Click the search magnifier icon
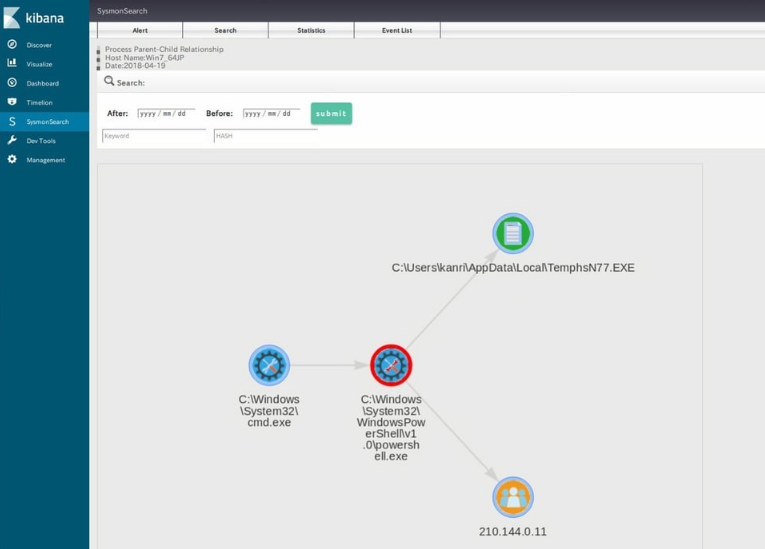This screenshot has height=549, width=765. click(110, 81)
